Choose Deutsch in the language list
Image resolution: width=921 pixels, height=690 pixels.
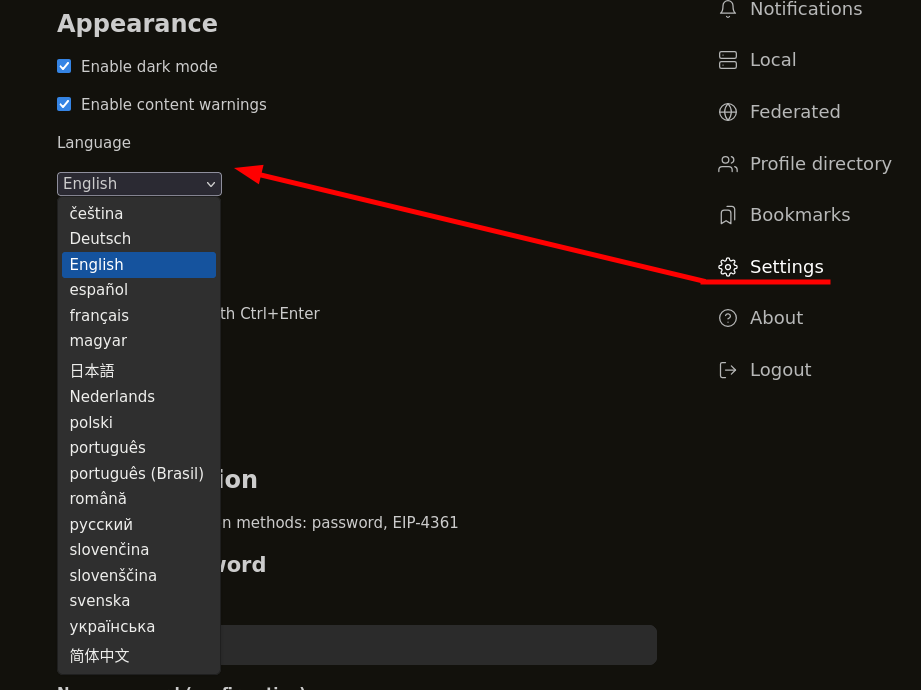coord(139,238)
